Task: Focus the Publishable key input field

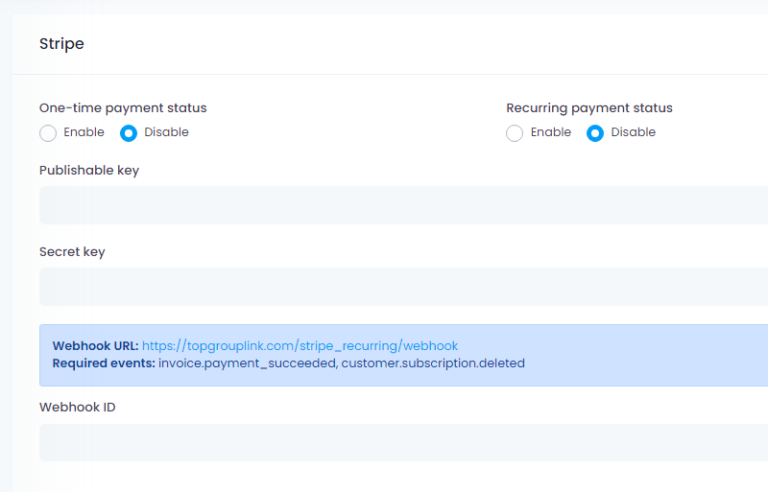Action: tap(404, 205)
